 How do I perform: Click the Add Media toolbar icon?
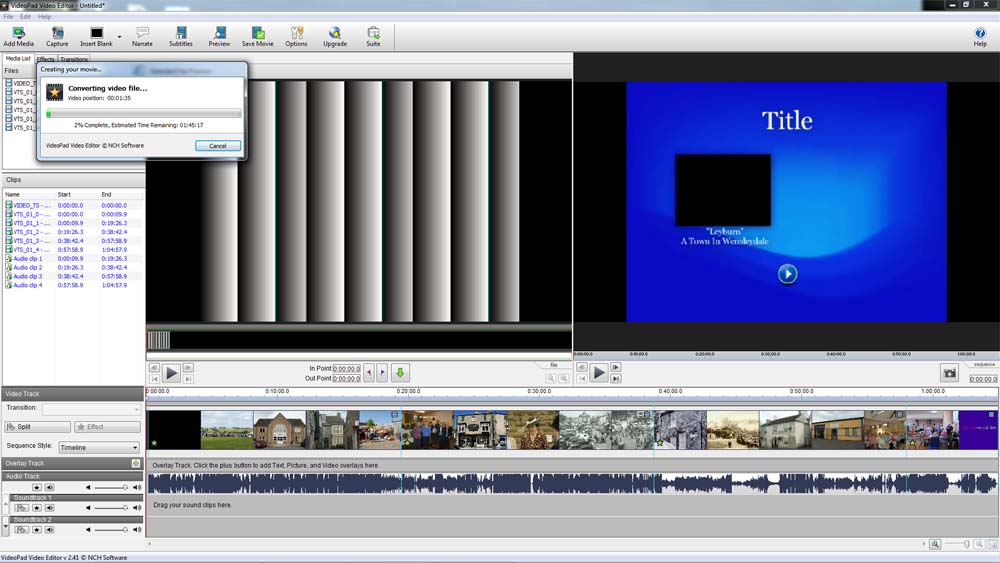click(x=18, y=36)
